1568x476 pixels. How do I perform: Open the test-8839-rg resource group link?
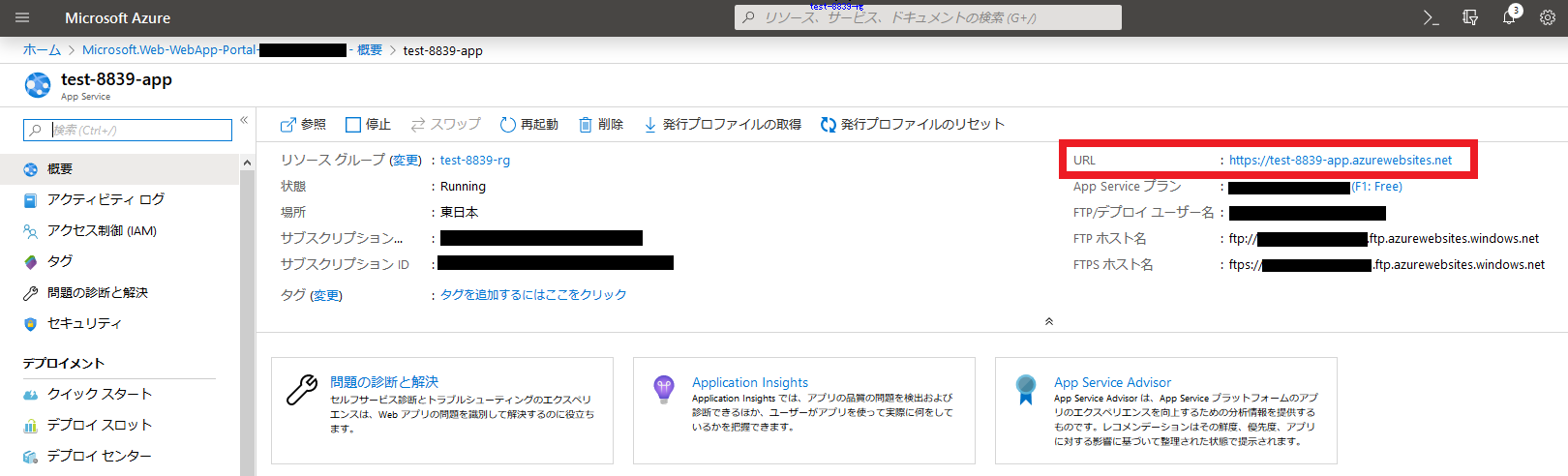pyautogui.click(x=474, y=161)
